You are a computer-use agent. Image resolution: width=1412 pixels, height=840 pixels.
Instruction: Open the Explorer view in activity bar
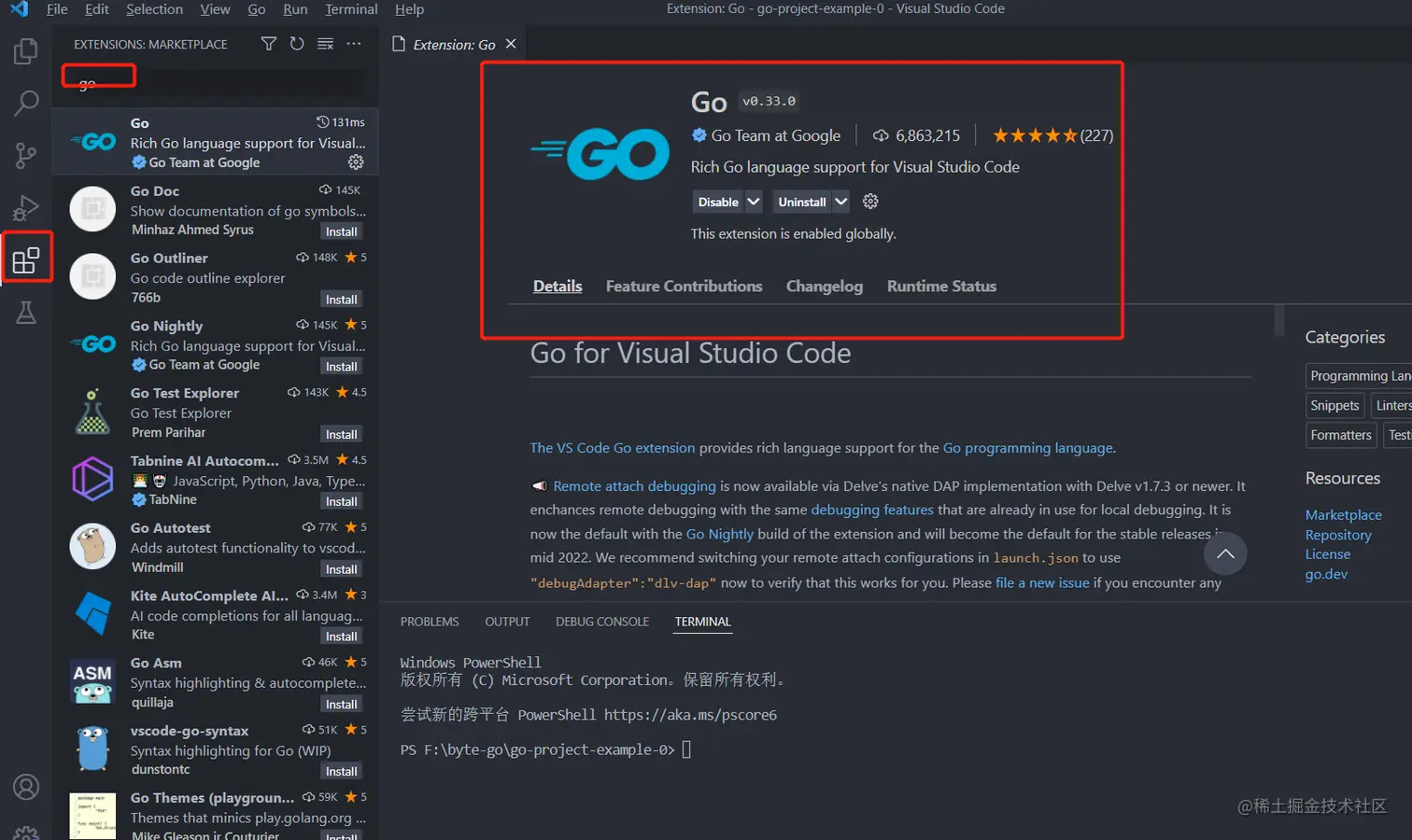(x=26, y=50)
